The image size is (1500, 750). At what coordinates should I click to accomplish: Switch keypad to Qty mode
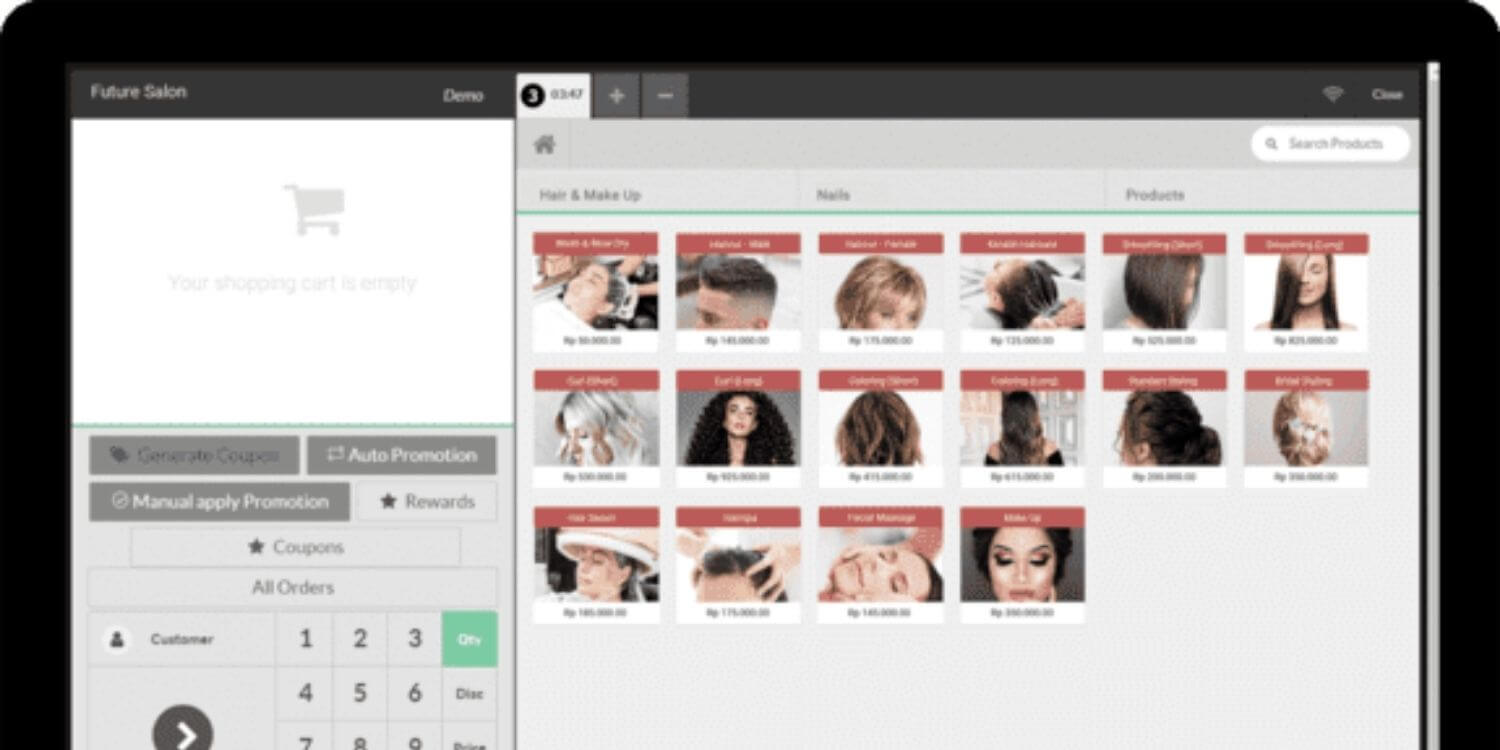point(469,639)
